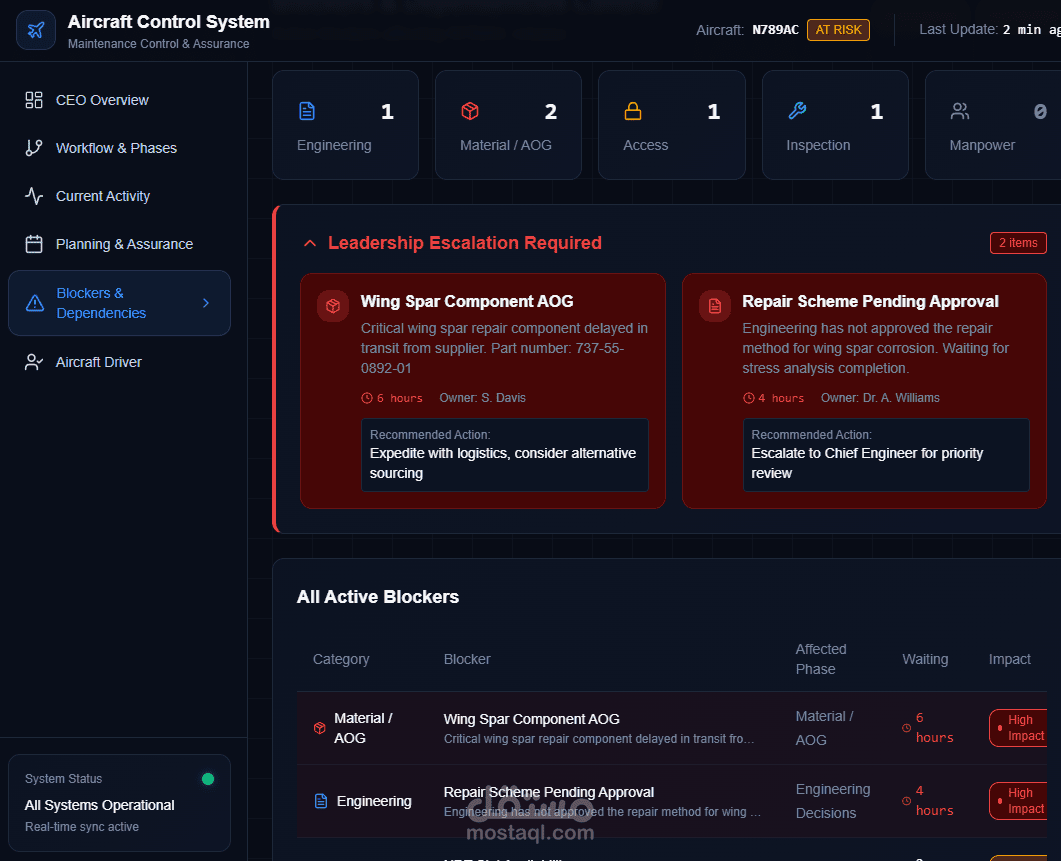Navigate to Aircraft Driver
1061x861 pixels.
coord(119,362)
